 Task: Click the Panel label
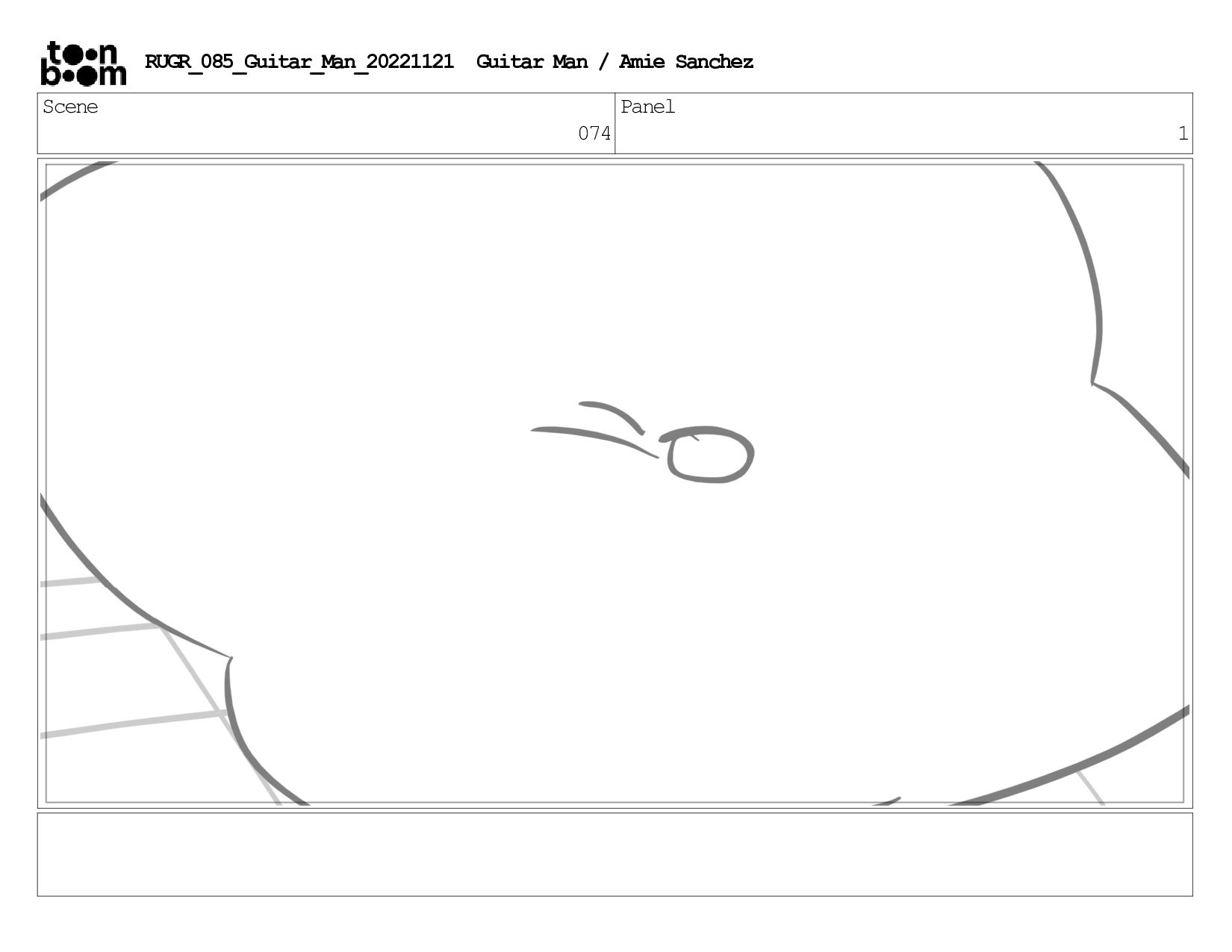[647, 107]
